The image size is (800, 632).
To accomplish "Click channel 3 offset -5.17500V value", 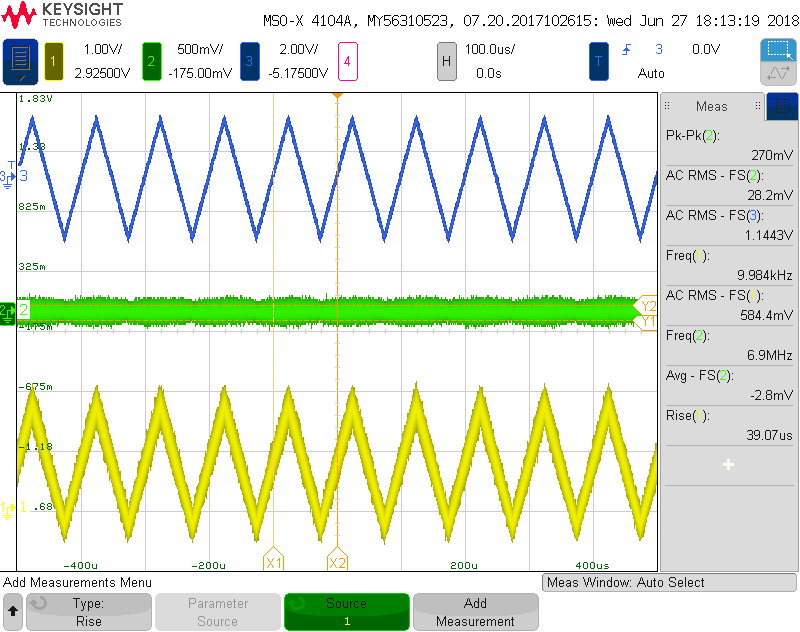I will tap(298, 73).
